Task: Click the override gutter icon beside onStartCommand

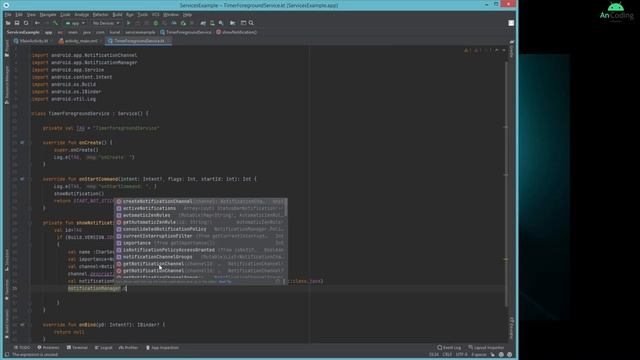Action: [x=22, y=179]
